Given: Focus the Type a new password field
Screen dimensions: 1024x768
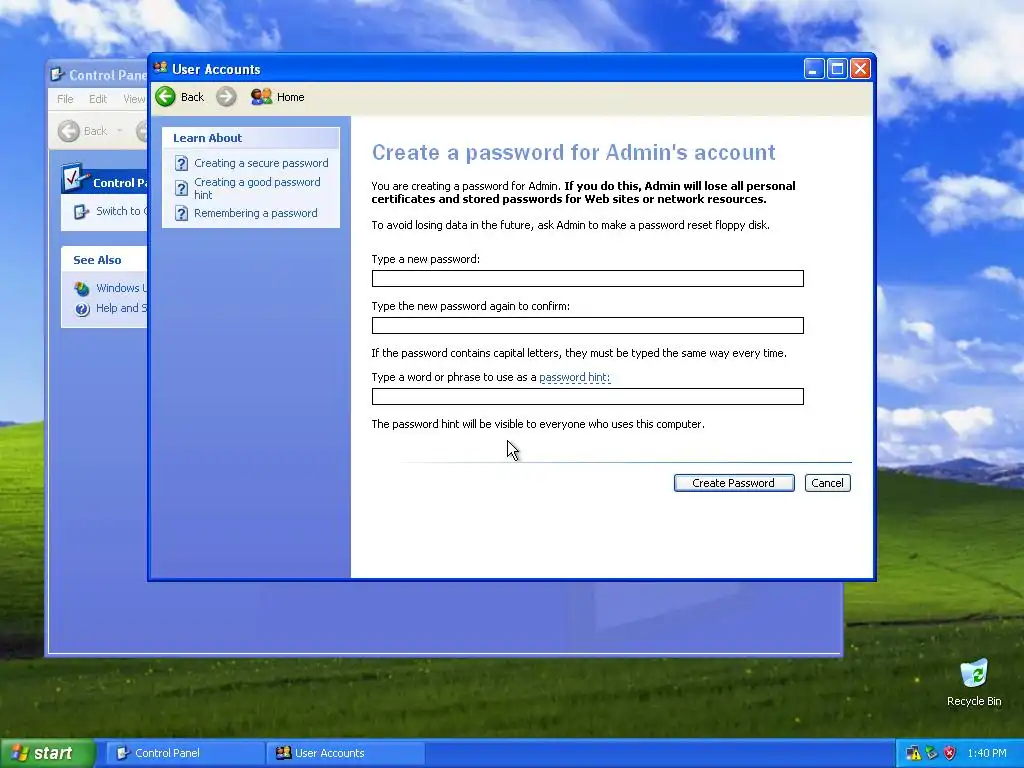Looking at the screenshot, I should (587, 279).
